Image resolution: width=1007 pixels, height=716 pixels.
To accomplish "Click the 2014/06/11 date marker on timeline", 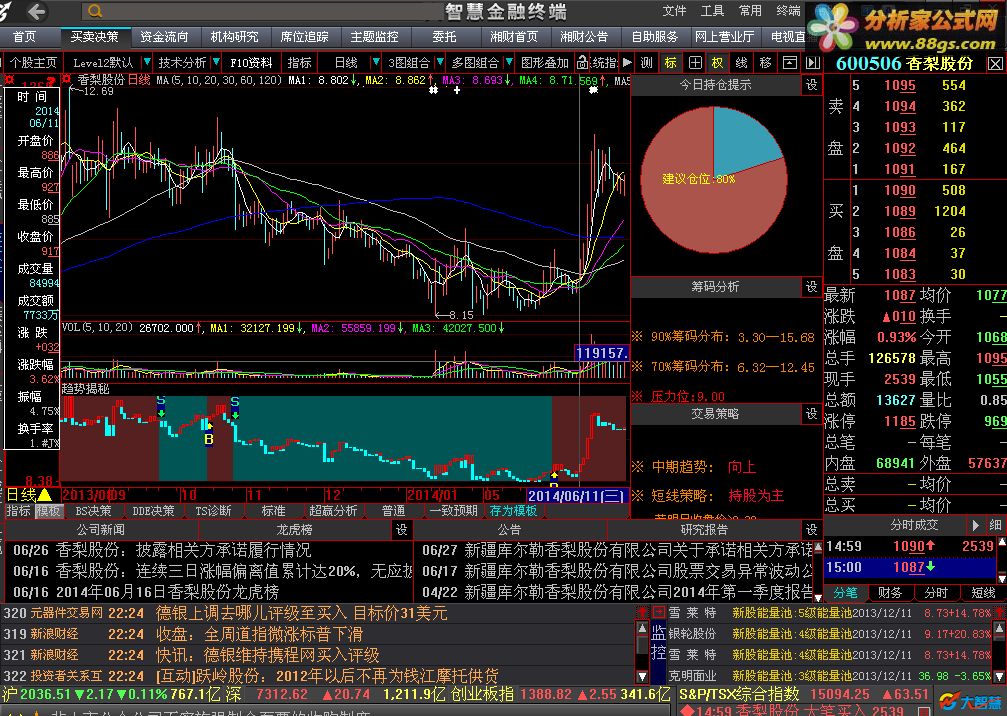I will [x=576, y=495].
